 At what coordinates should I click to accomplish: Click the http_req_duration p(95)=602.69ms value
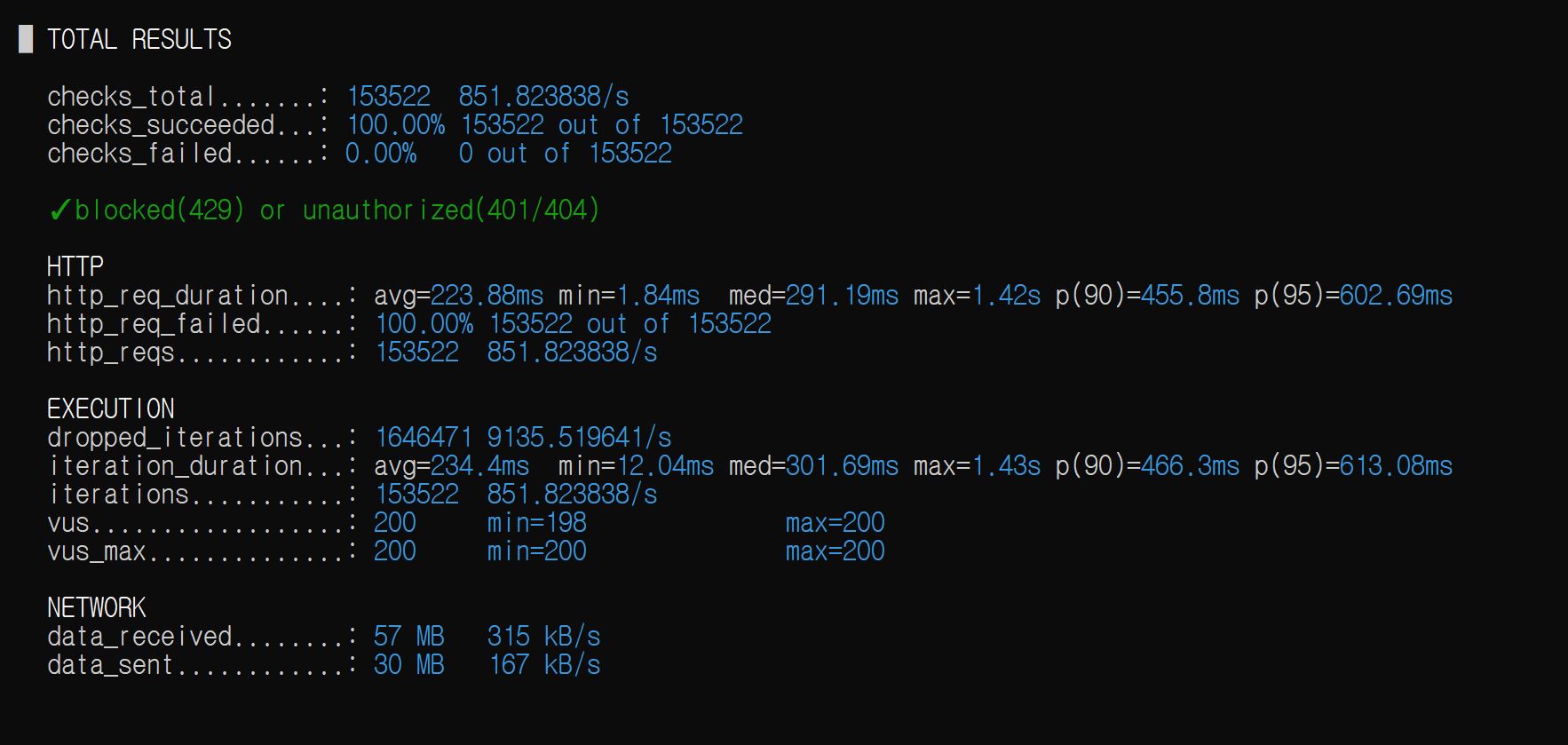coord(1353,295)
